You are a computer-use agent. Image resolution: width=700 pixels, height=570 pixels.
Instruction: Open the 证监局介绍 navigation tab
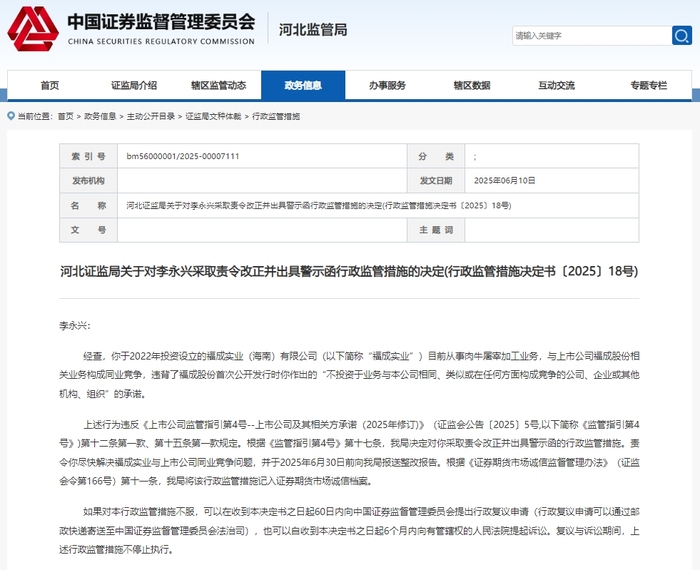(134, 85)
